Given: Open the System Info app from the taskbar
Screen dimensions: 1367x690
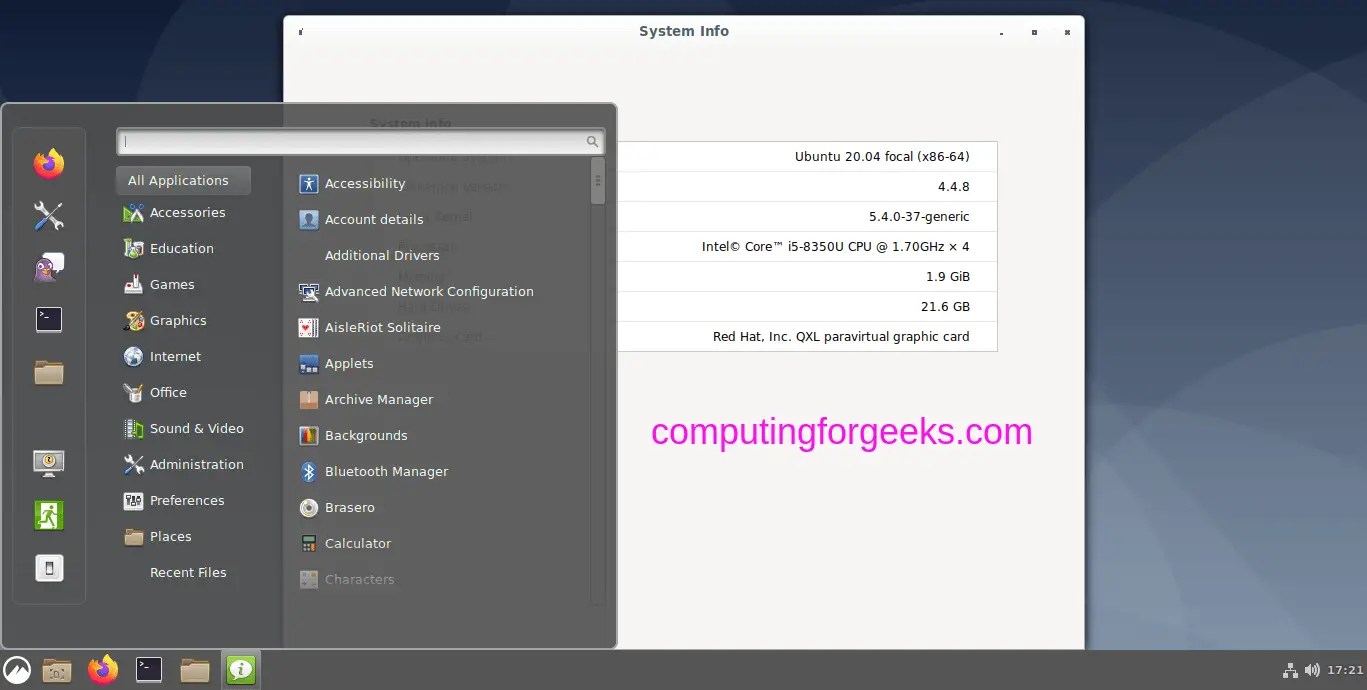Looking at the screenshot, I should tap(240, 670).
